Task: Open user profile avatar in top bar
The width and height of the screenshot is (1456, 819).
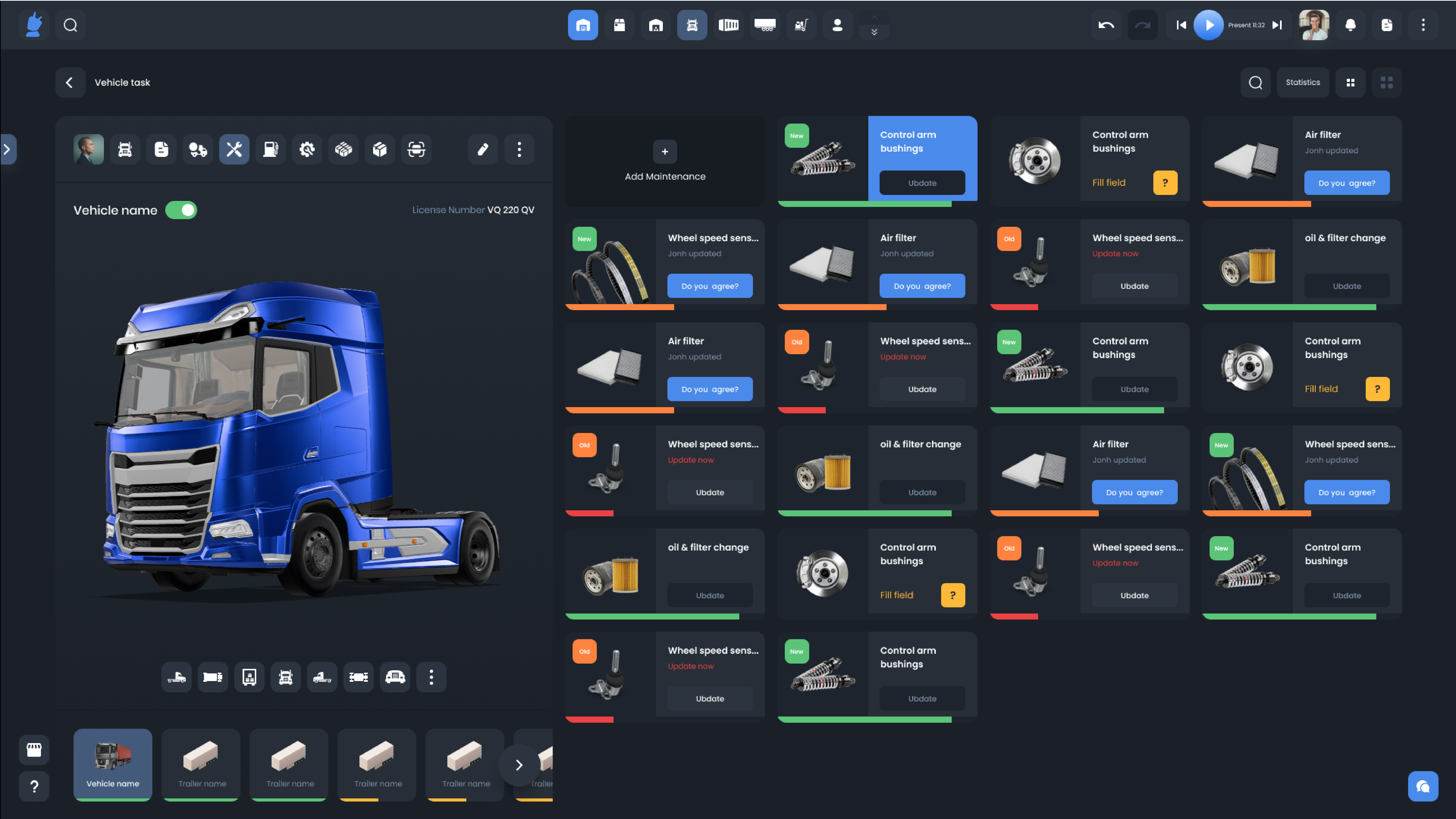Action: pos(1314,25)
